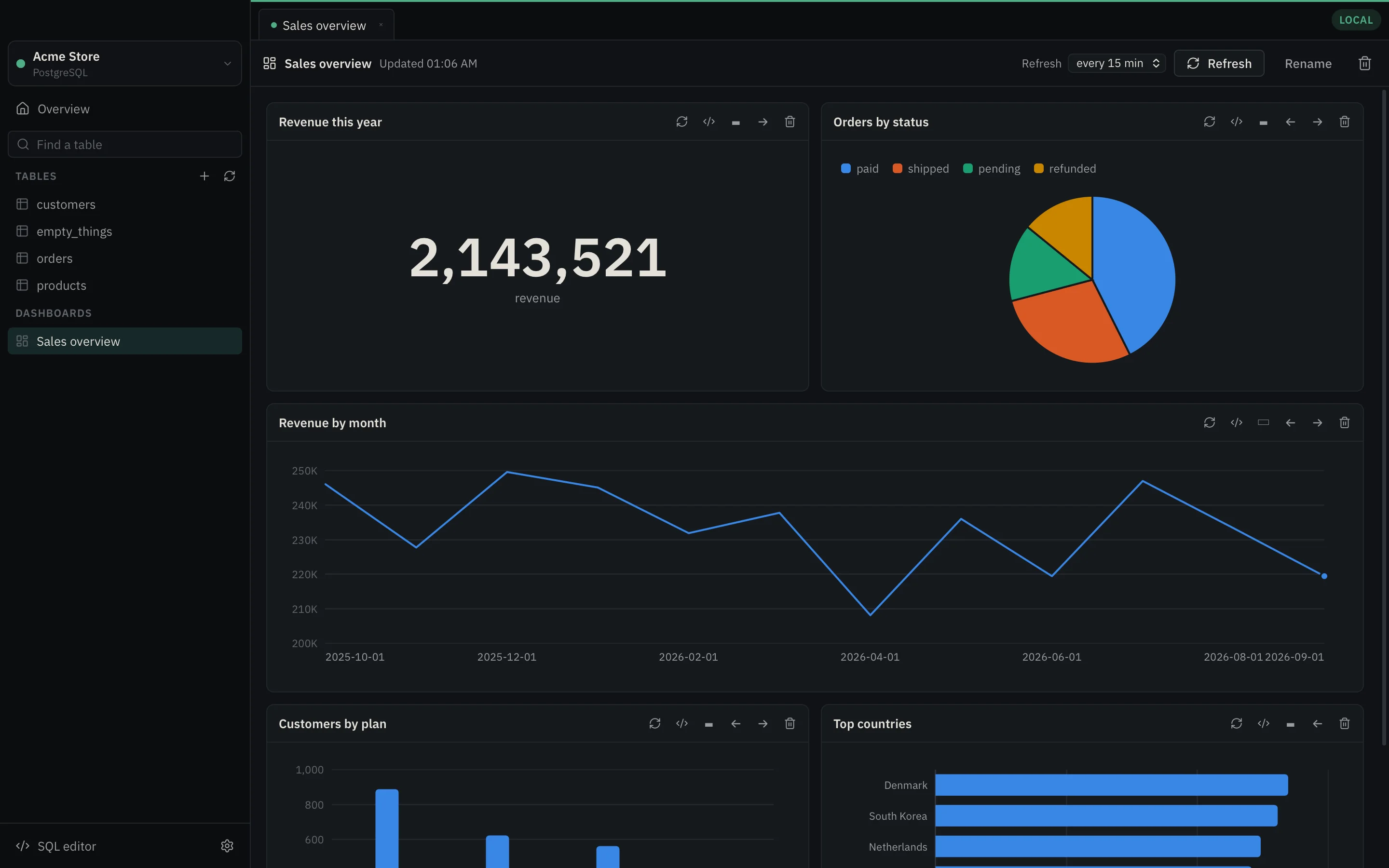Open settings gear in sidebar footer
The height and width of the screenshot is (868, 1389).
(x=227, y=846)
